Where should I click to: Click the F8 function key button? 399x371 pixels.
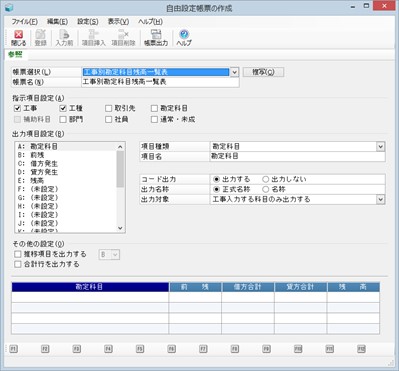(235, 349)
